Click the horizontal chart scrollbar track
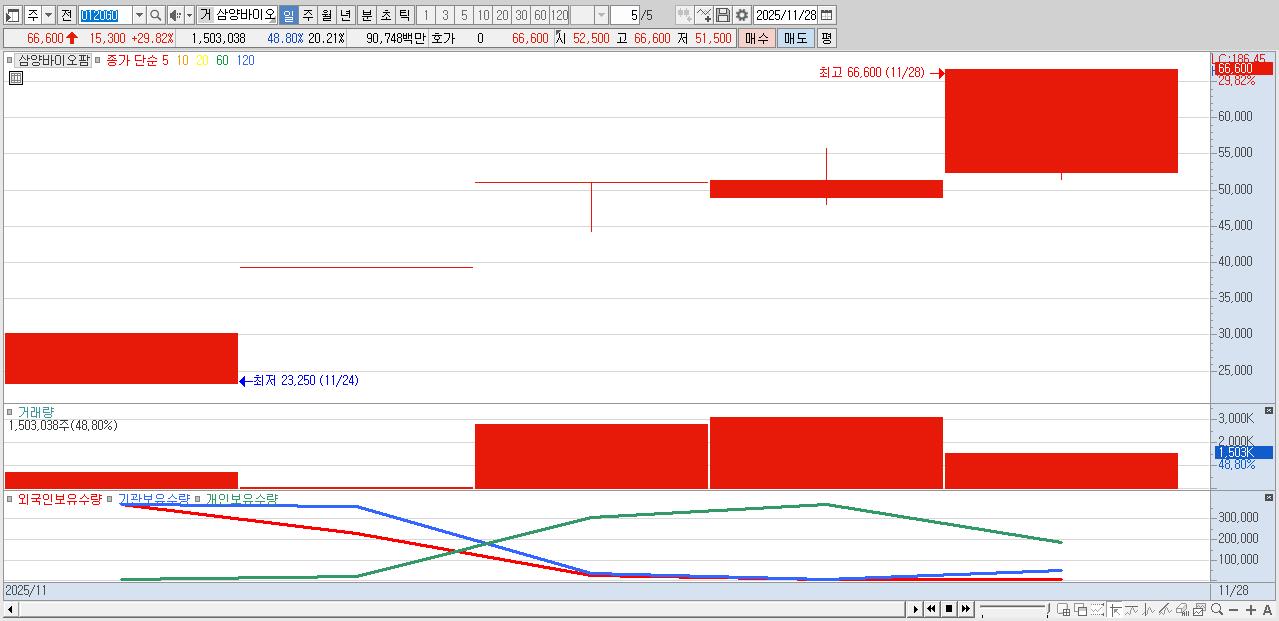This screenshot has height=621, width=1279. (461, 609)
